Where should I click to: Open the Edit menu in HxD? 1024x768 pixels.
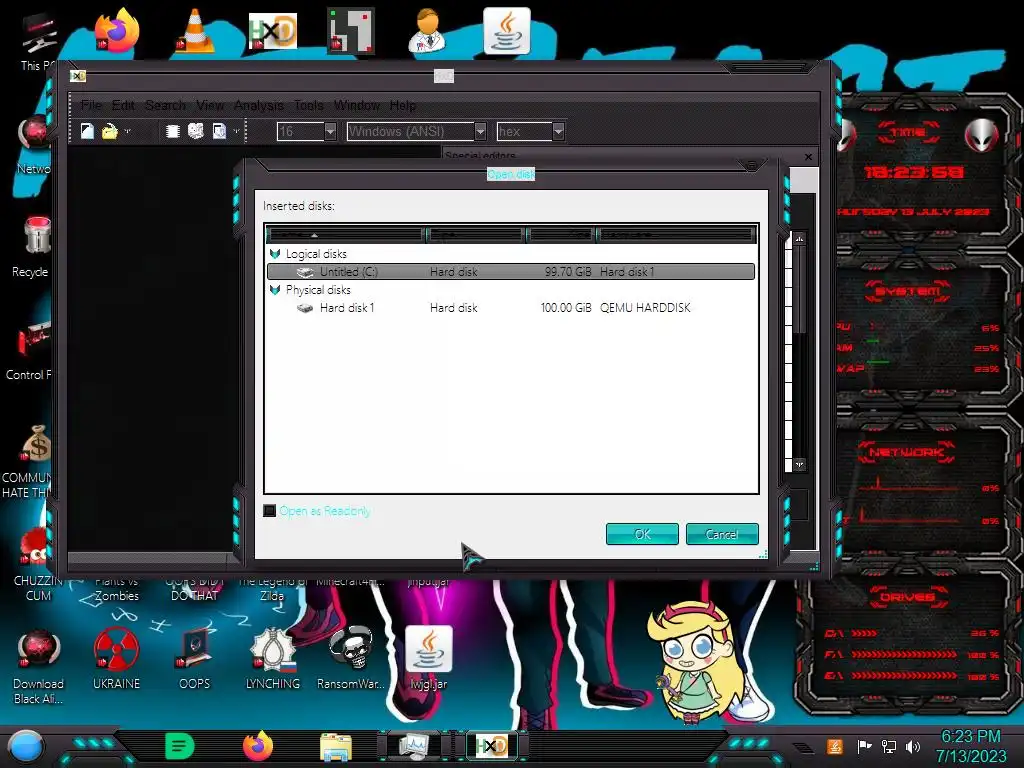click(x=123, y=105)
